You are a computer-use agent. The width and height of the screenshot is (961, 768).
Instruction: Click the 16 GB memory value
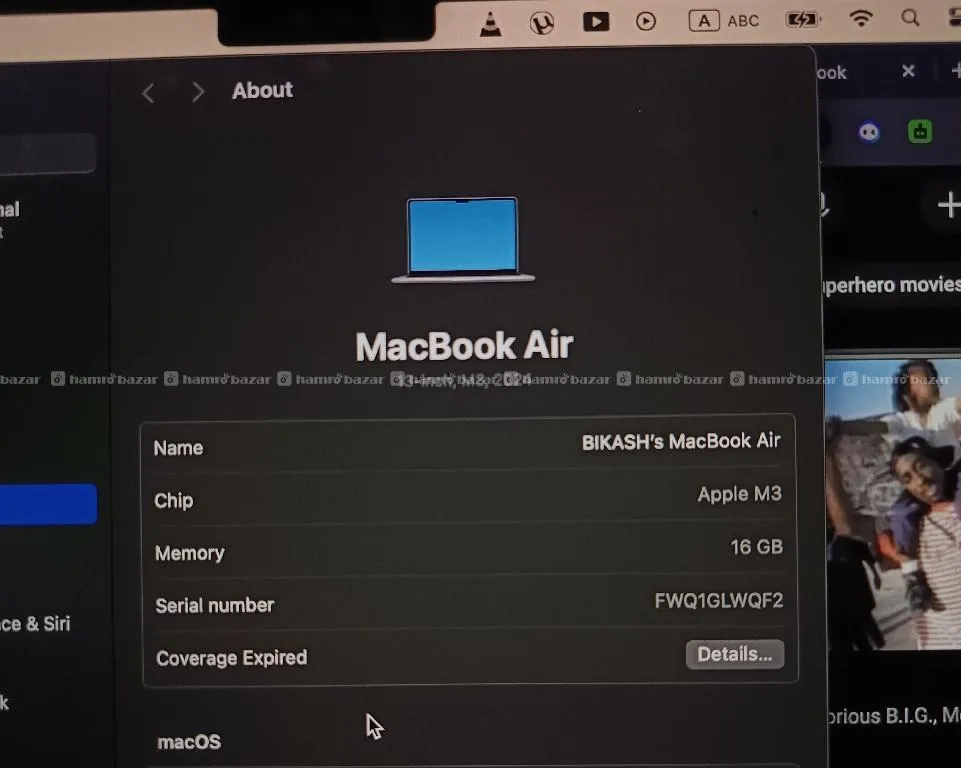pos(756,547)
